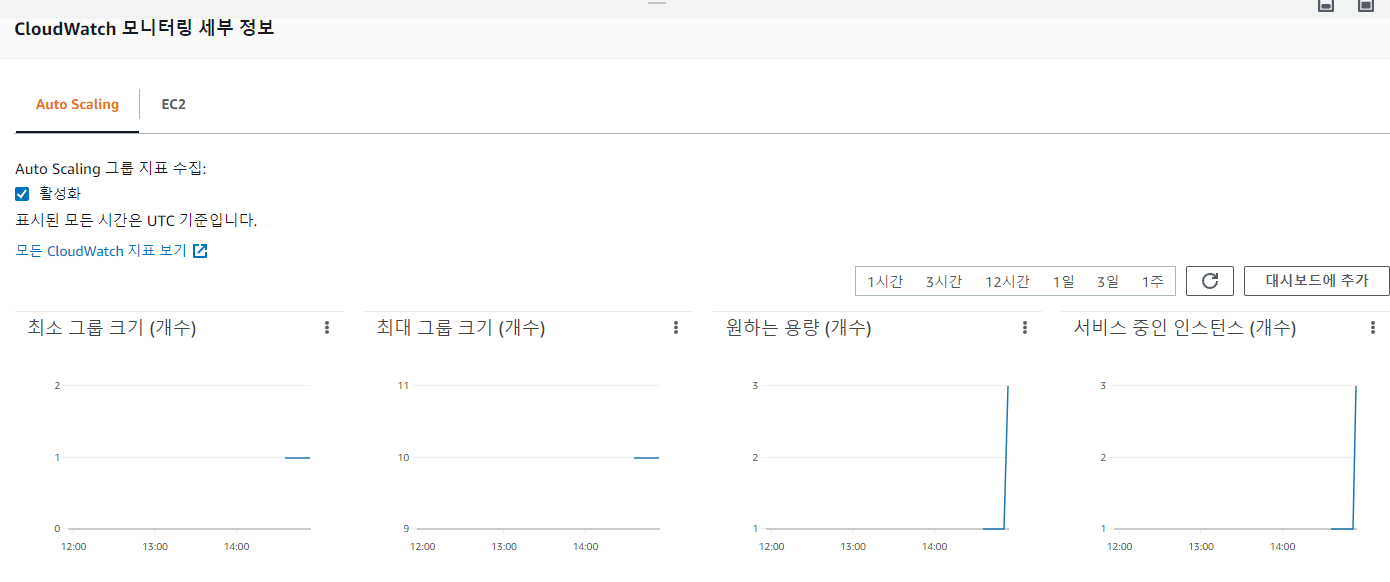
Task: Refresh the CloudWatch graphs
Action: click(x=1210, y=281)
